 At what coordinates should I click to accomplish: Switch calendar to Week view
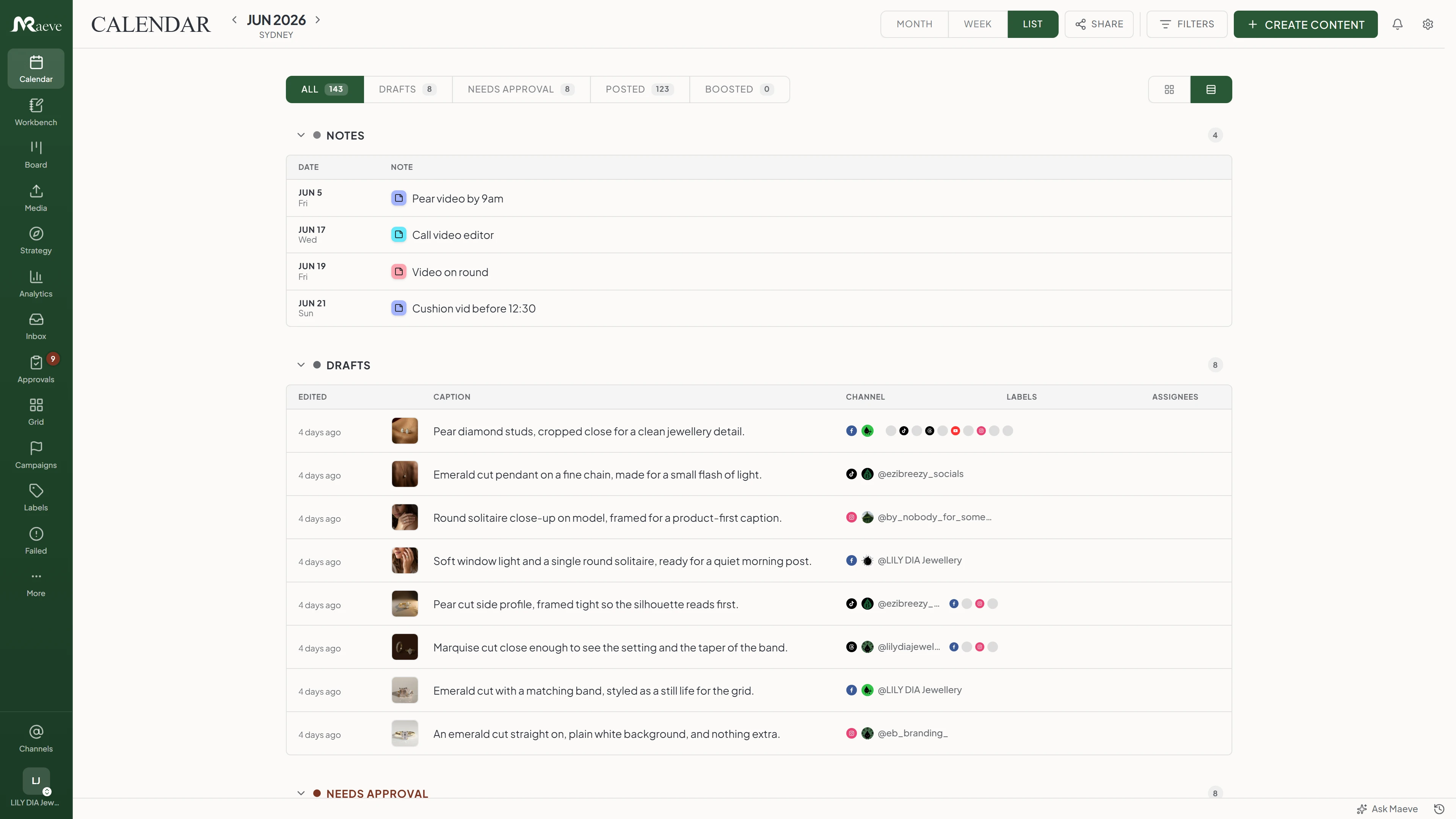(x=977, y=24)
